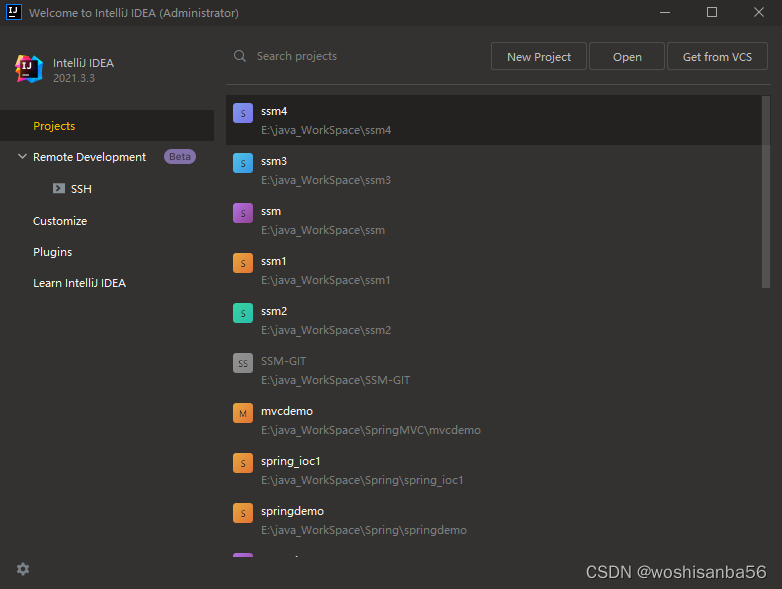Click the Open button
Screen dimensions: 782x589
coord(627,56)
